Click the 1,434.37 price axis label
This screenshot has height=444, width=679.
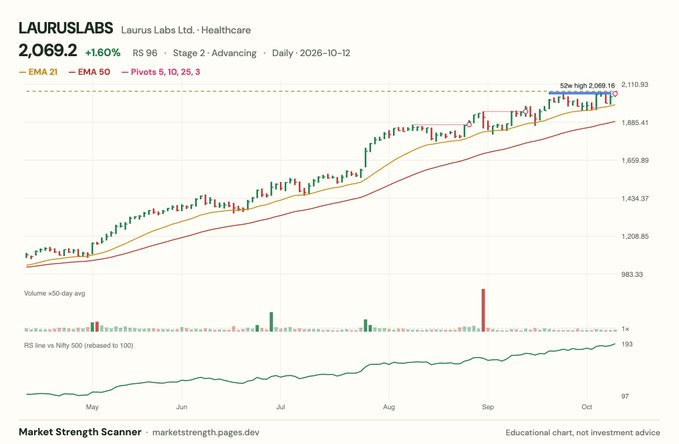tap(635, 198)
